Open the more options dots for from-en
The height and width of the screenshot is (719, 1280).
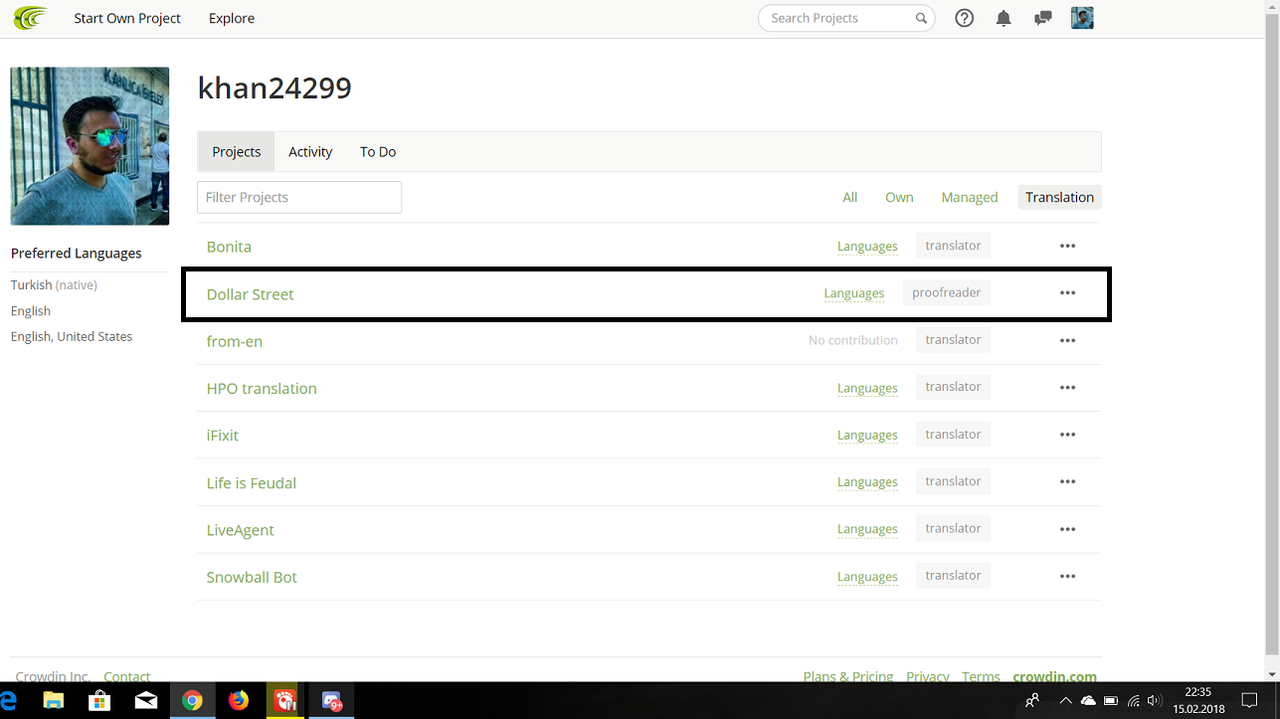tap(1067, 340)
